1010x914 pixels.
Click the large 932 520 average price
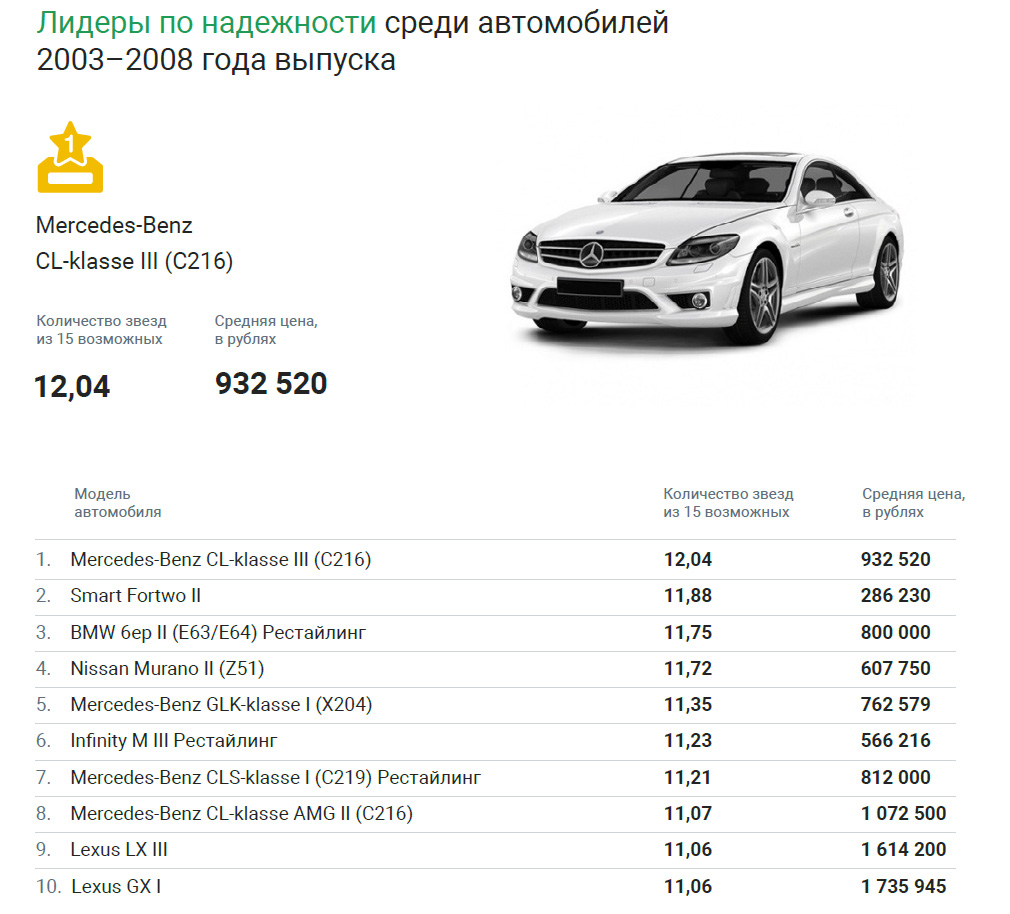coord(271,384)
